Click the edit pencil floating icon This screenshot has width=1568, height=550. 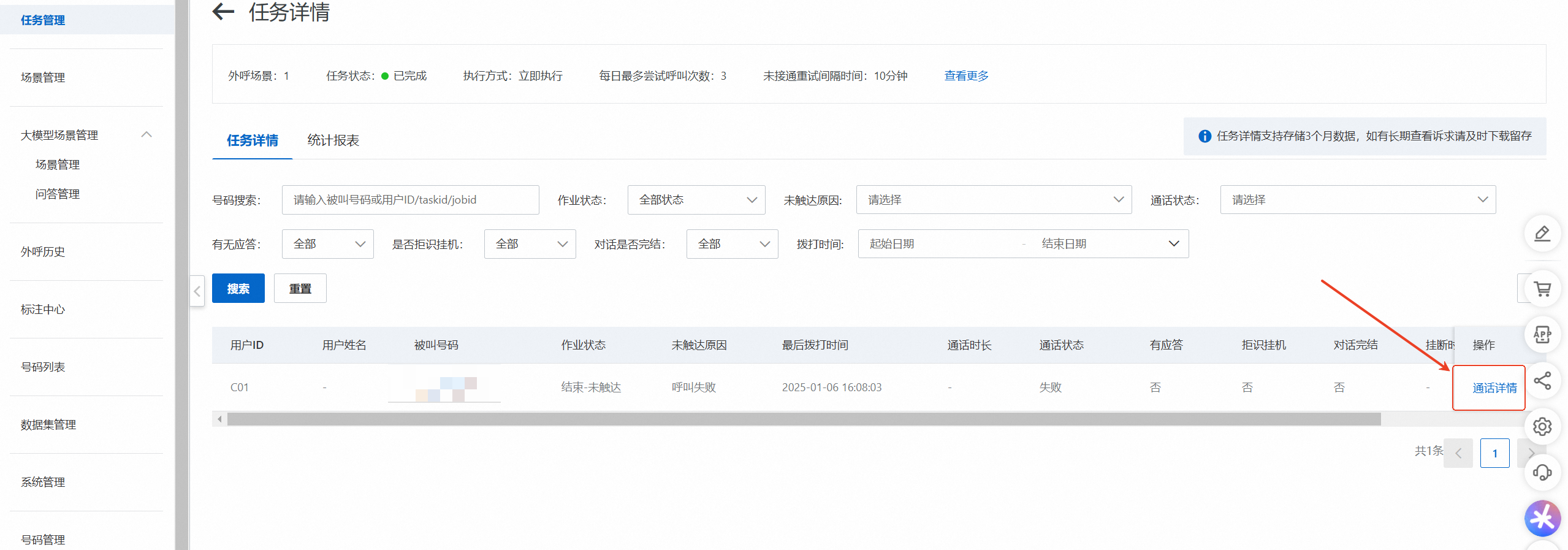tap(1542, 234)
